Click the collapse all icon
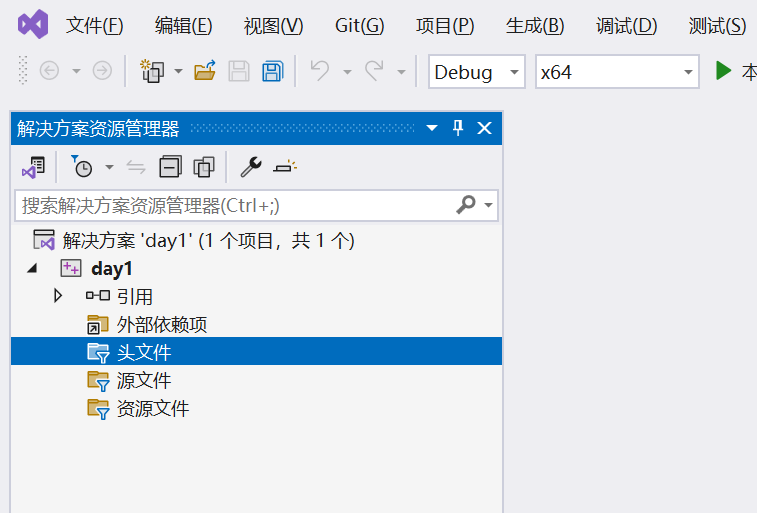Screen dimensions: 757x513 (170, 167)
